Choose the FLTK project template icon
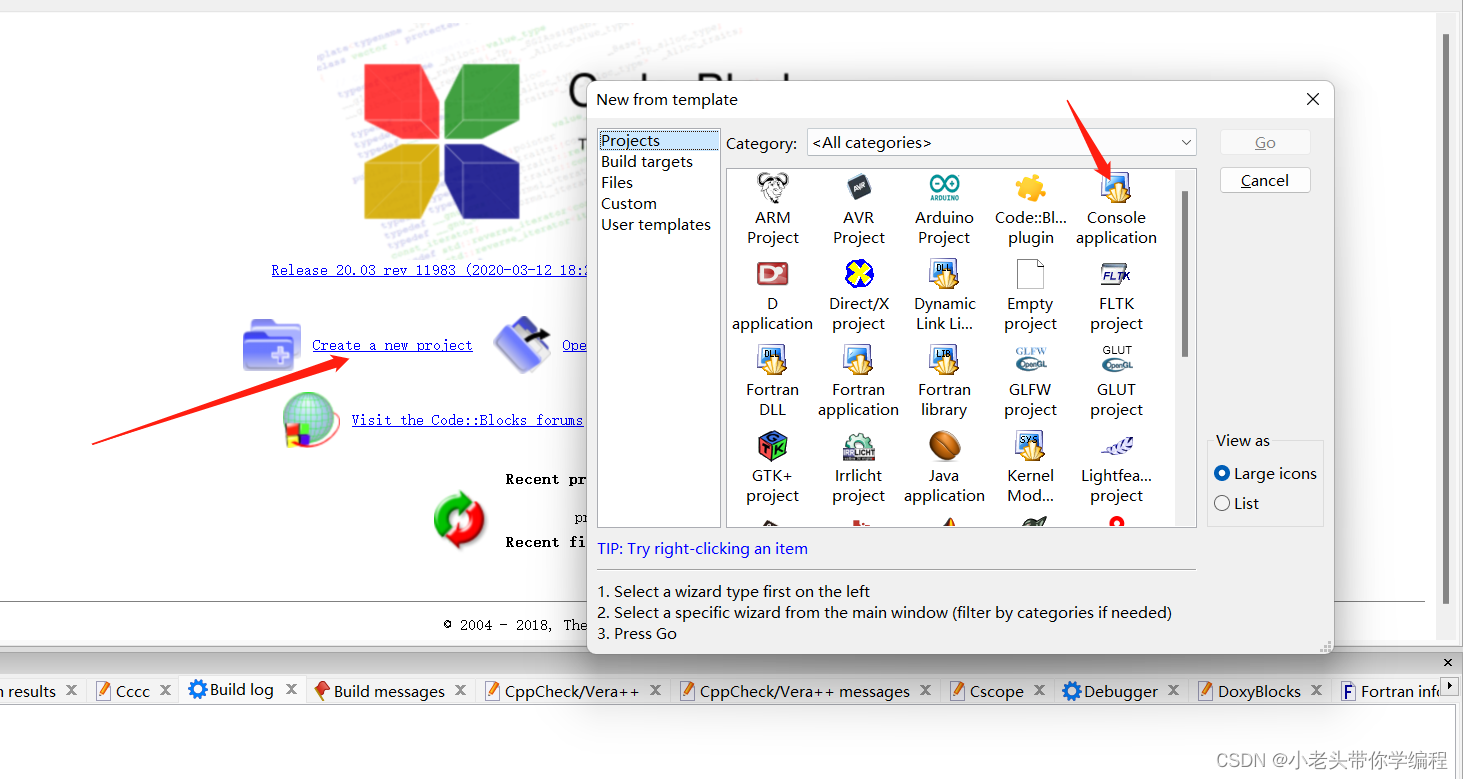This screenshot has width=1463, height=779. [1116, 274]
